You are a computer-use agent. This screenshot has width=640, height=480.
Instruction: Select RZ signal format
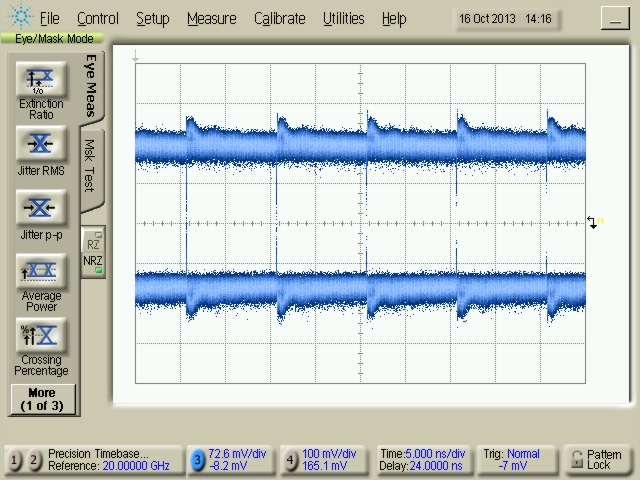click(x=93, y=241)
